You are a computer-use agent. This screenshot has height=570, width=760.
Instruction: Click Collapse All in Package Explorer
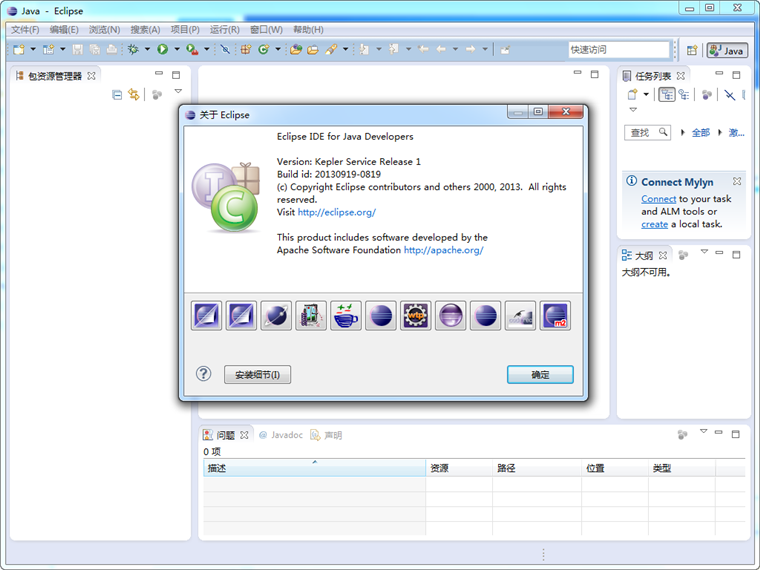pyautogui.click(x=117, y=95)
